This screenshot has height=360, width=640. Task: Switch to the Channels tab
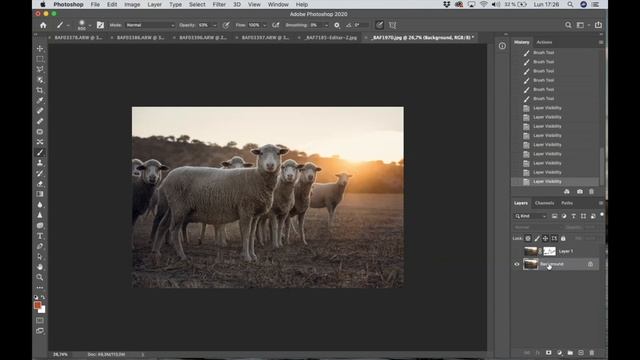tap(544, 203)
